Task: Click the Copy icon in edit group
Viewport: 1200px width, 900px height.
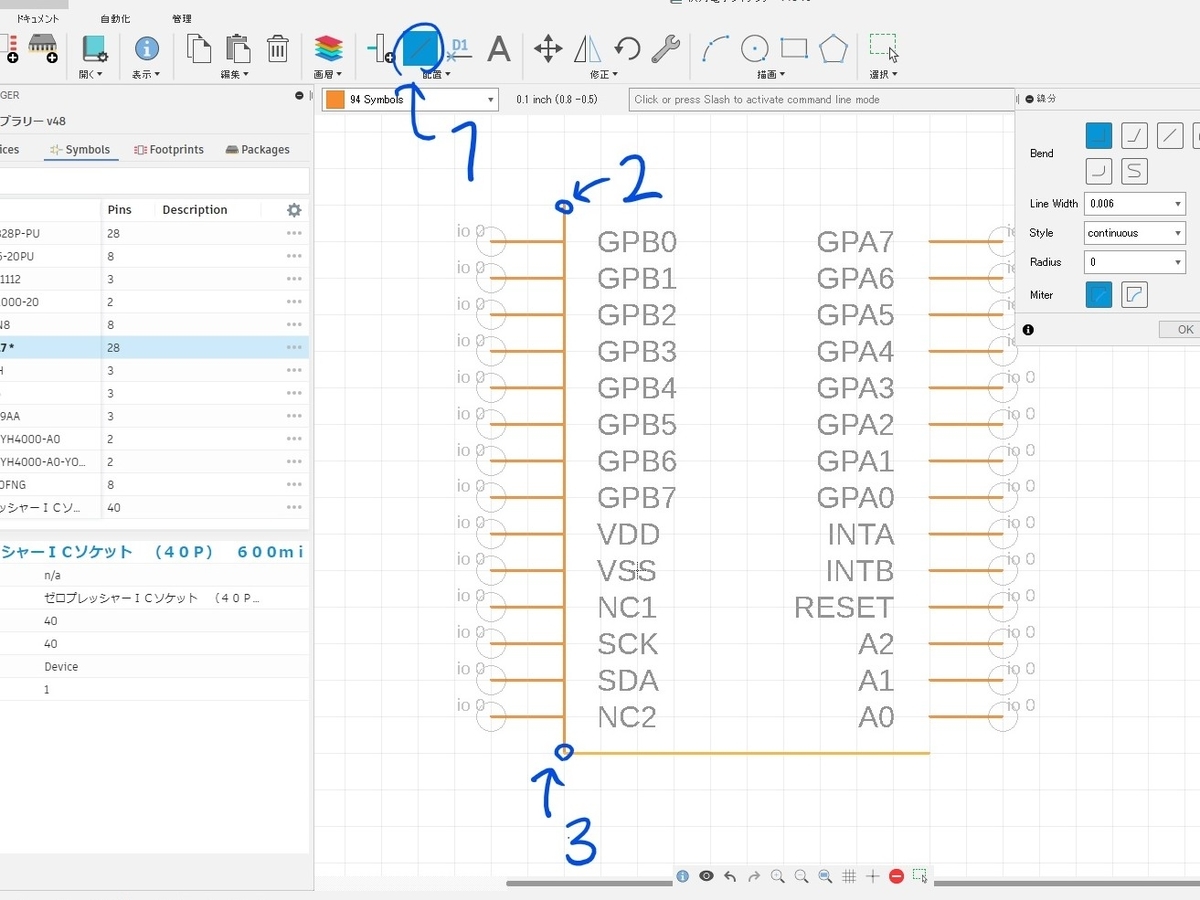Action: pos(200,48)
